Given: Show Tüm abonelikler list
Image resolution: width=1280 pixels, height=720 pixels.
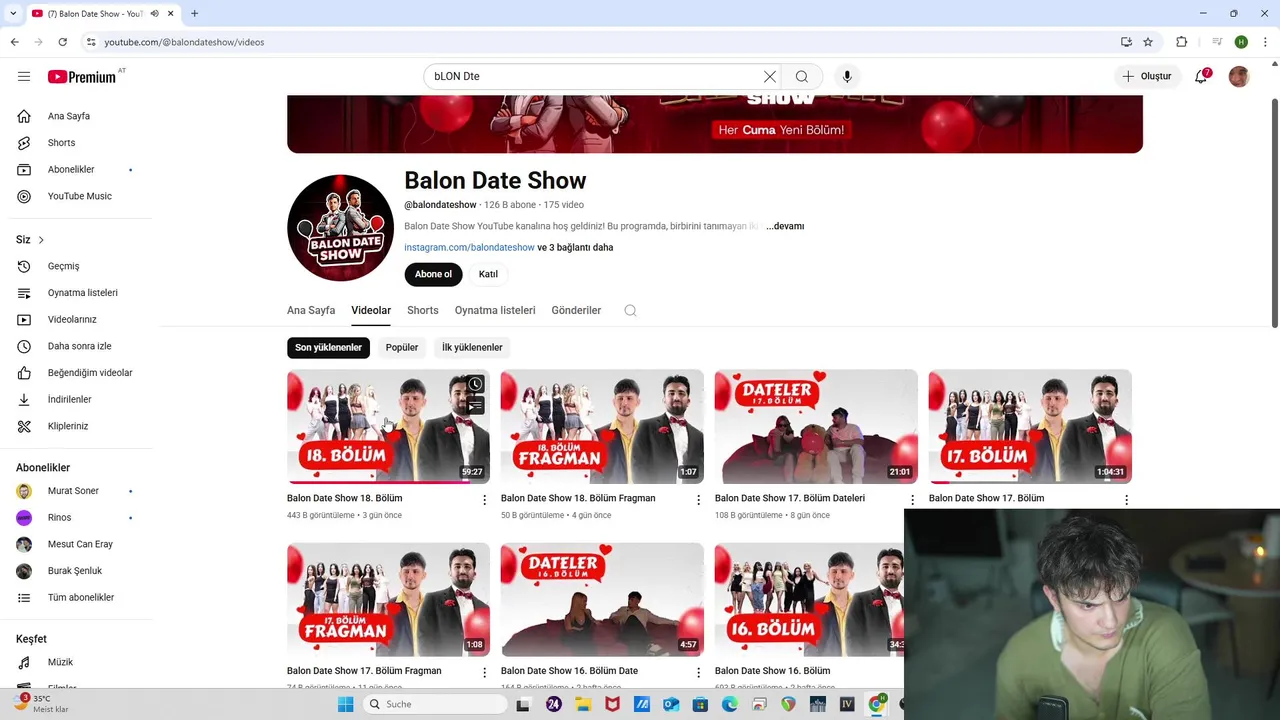Looking at the screenshot, I should 80,597.
